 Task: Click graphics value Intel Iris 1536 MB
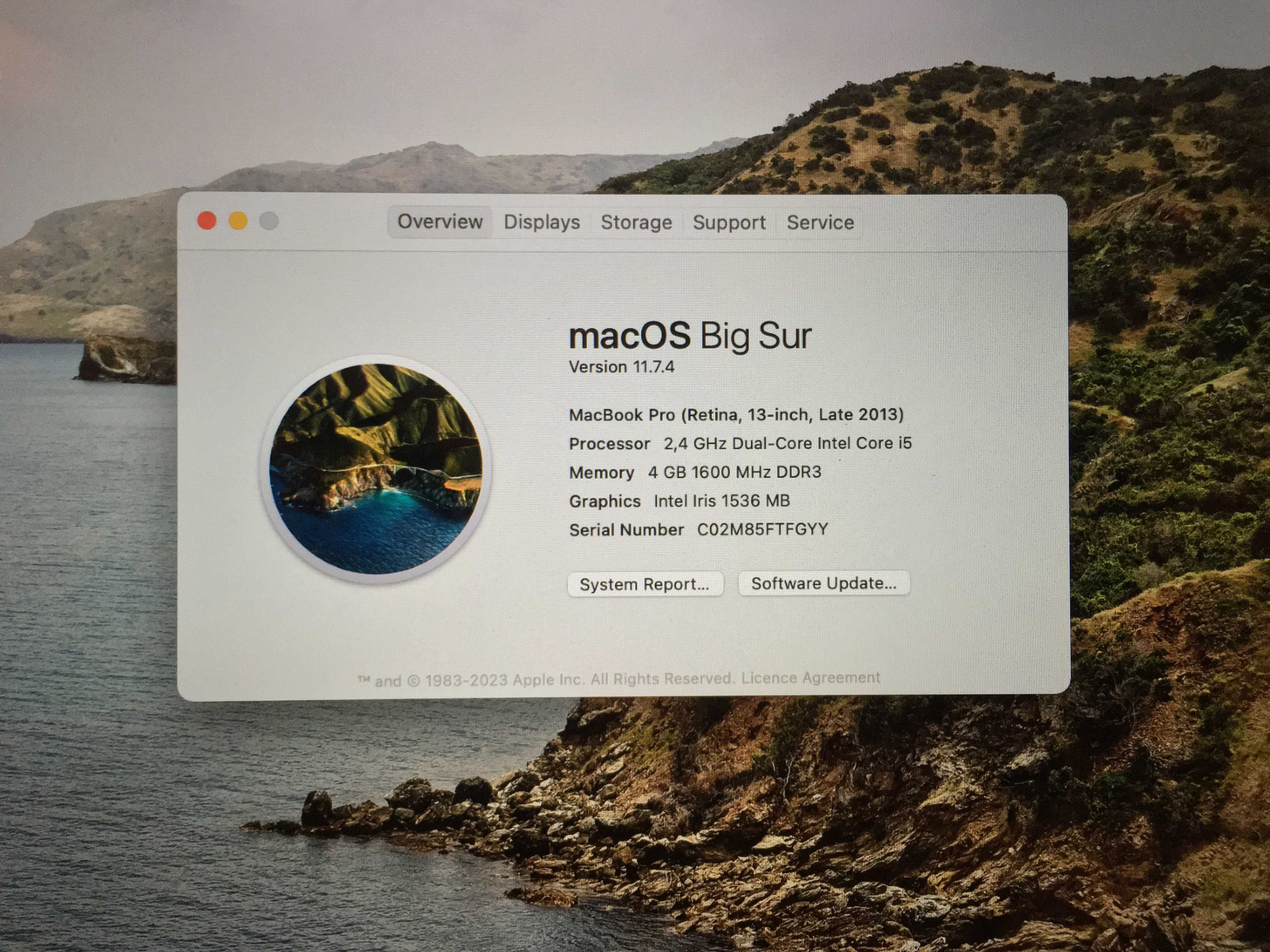722,500
